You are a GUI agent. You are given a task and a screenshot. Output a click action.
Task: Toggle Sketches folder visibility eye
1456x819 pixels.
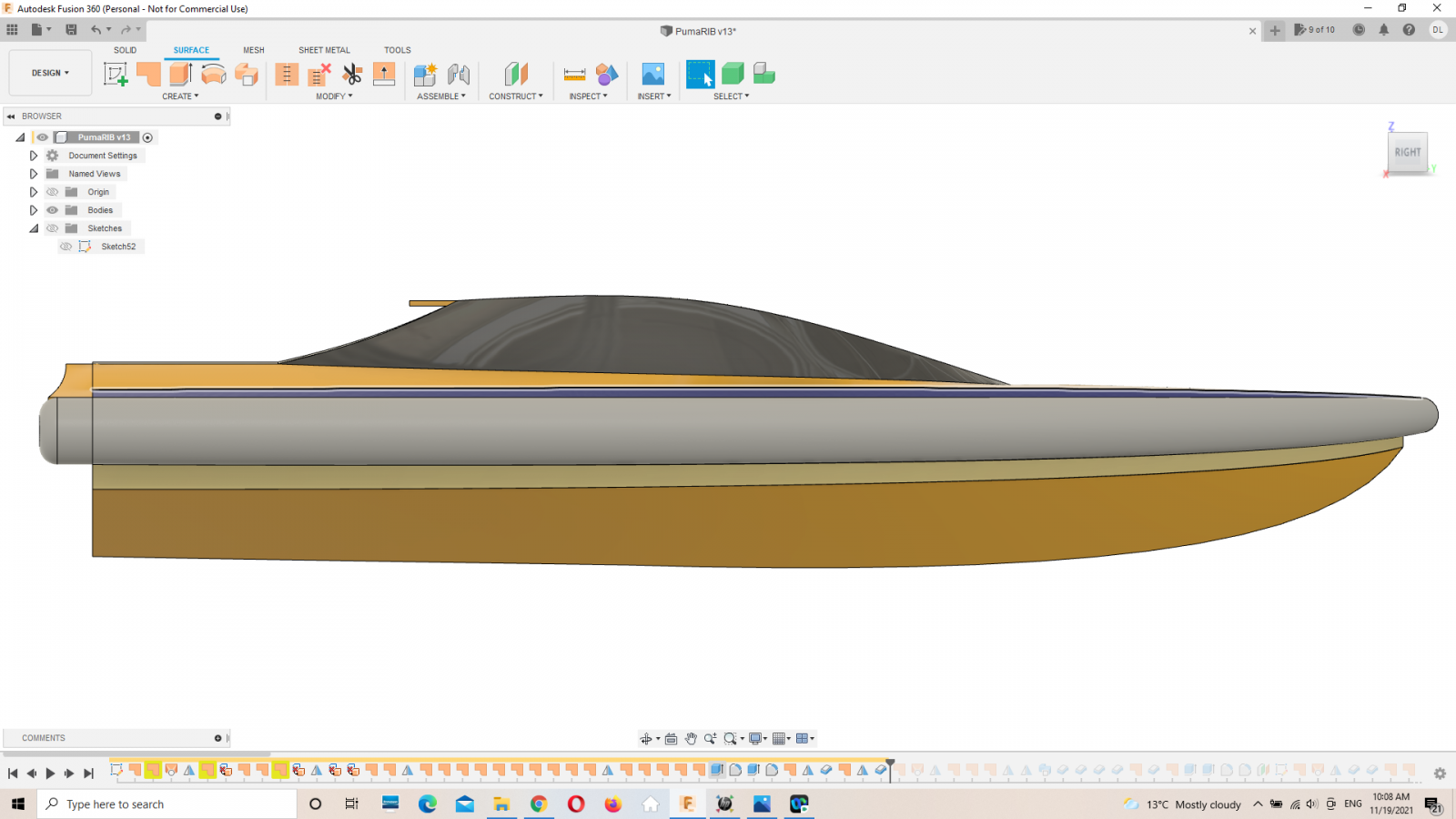coord(53,228)
